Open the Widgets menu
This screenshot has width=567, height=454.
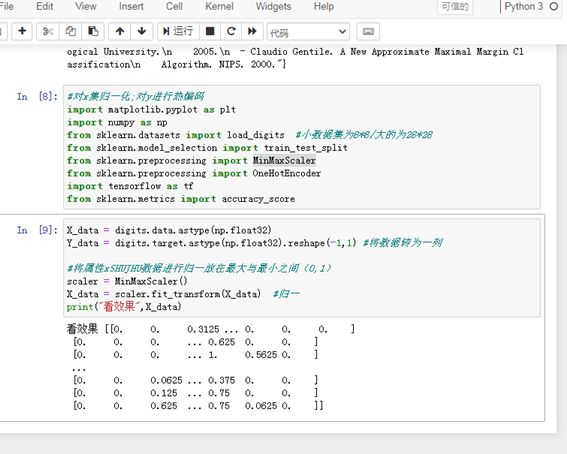273,7
